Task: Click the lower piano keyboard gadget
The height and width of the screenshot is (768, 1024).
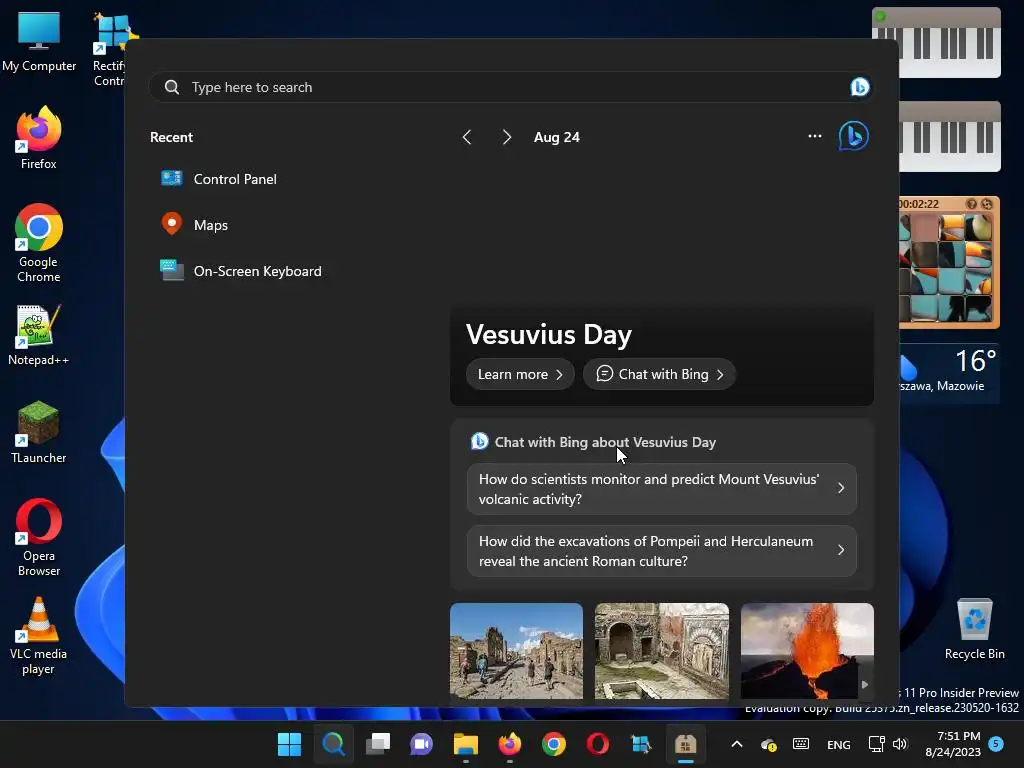Action: coord(950,136)
